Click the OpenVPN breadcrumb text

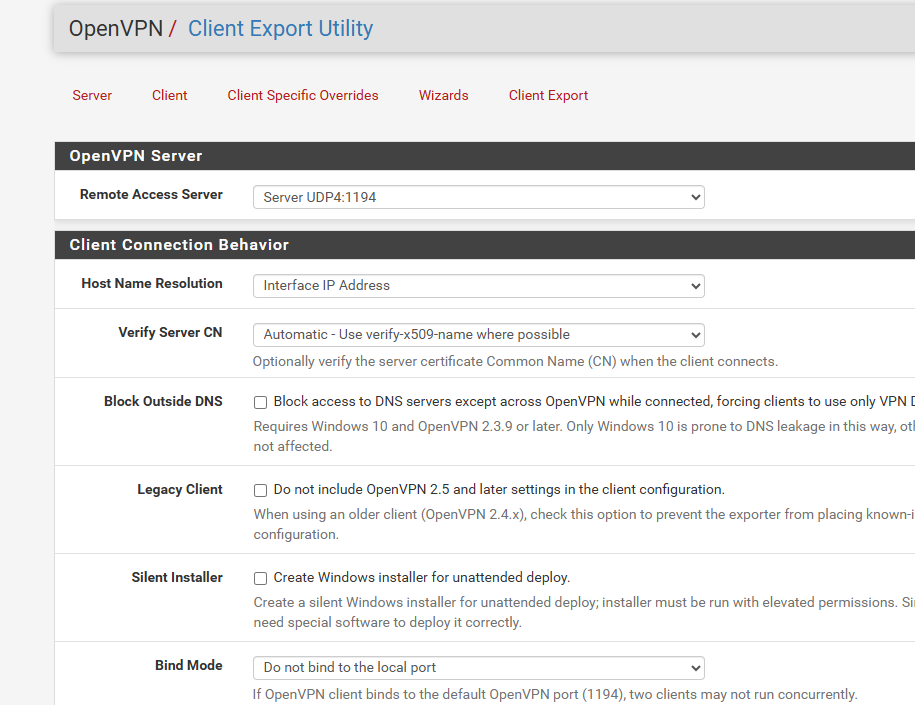point(116,28)
